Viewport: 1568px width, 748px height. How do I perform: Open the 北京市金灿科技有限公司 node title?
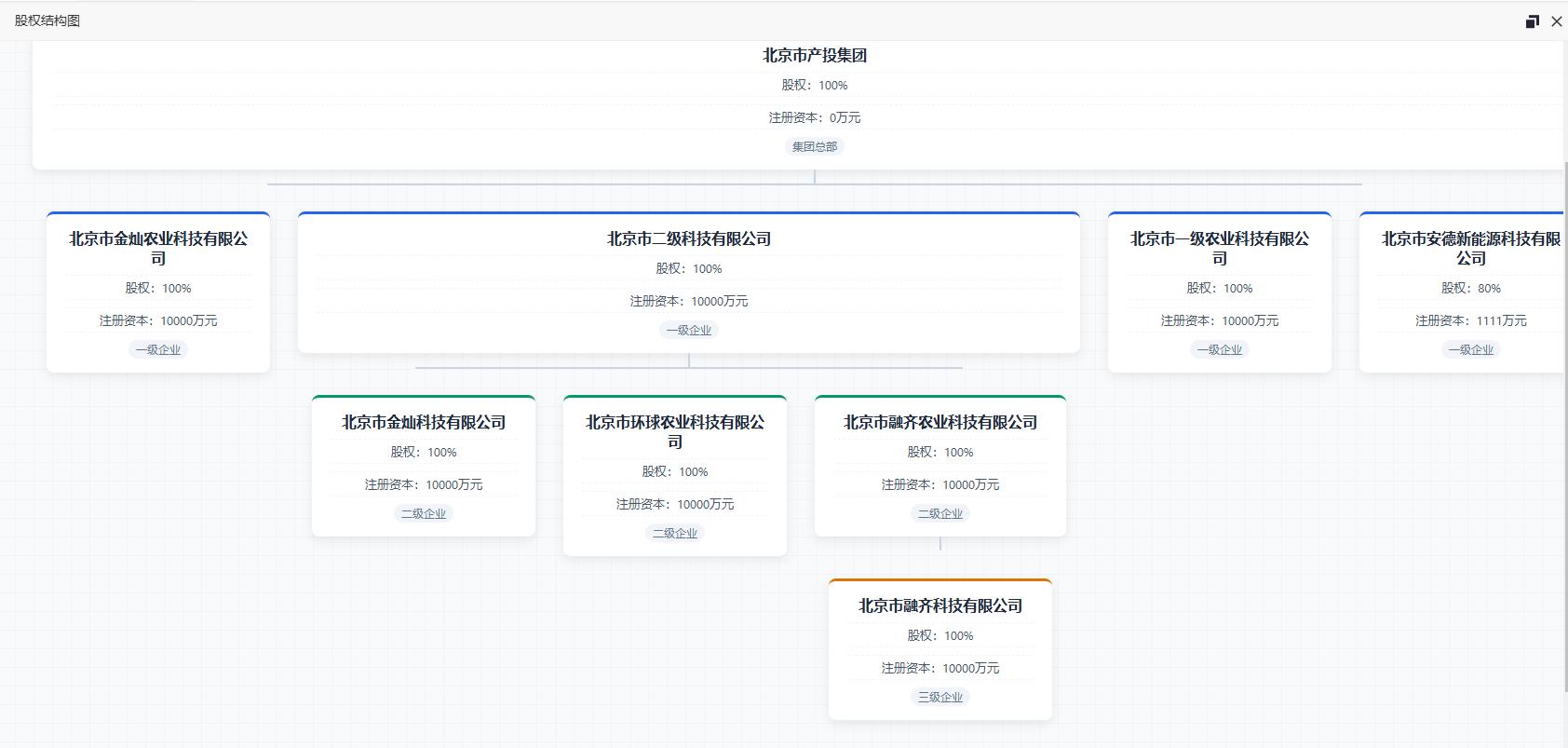[x=423, y=423]
